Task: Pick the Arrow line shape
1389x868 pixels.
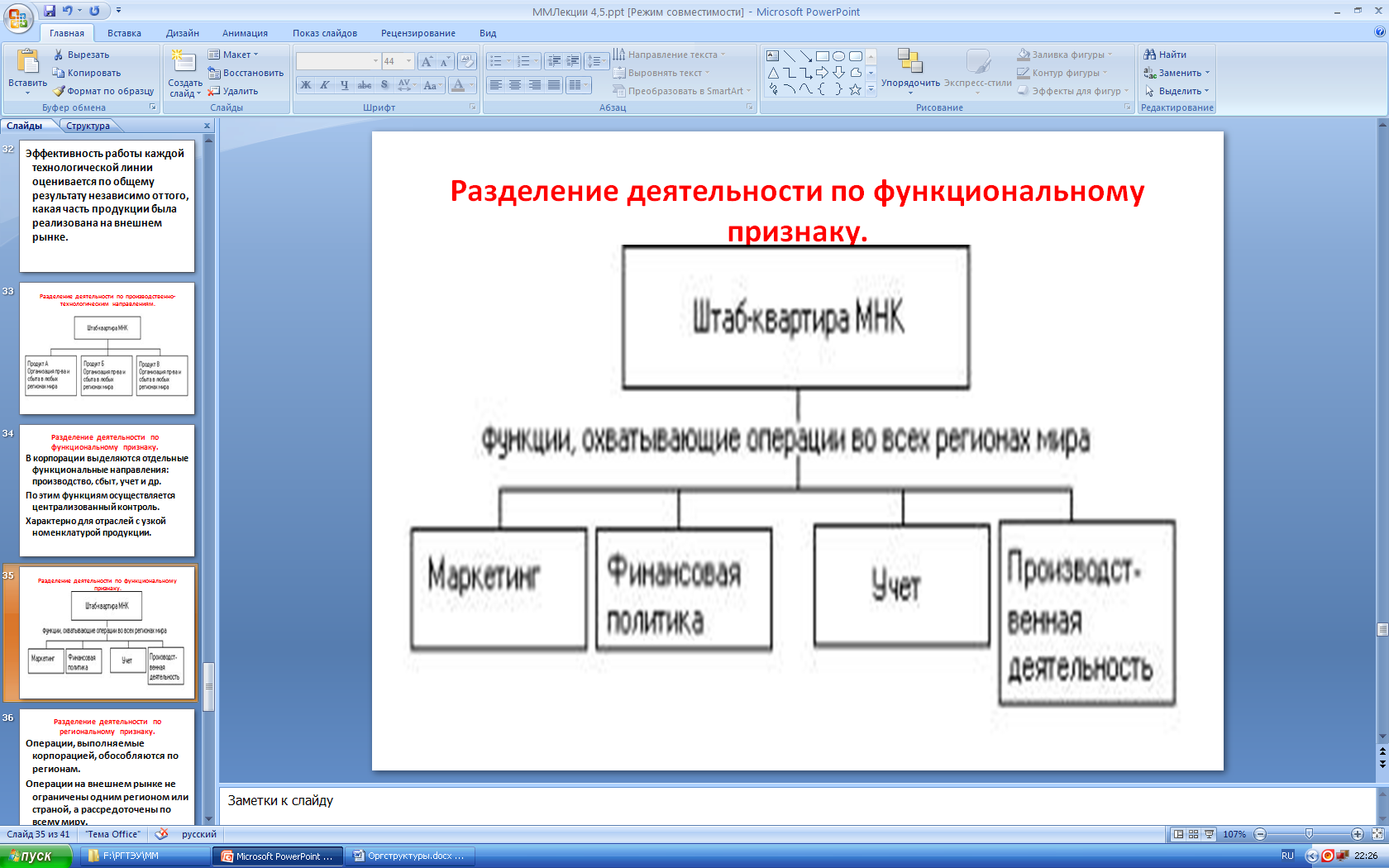Action: [806, 56]
